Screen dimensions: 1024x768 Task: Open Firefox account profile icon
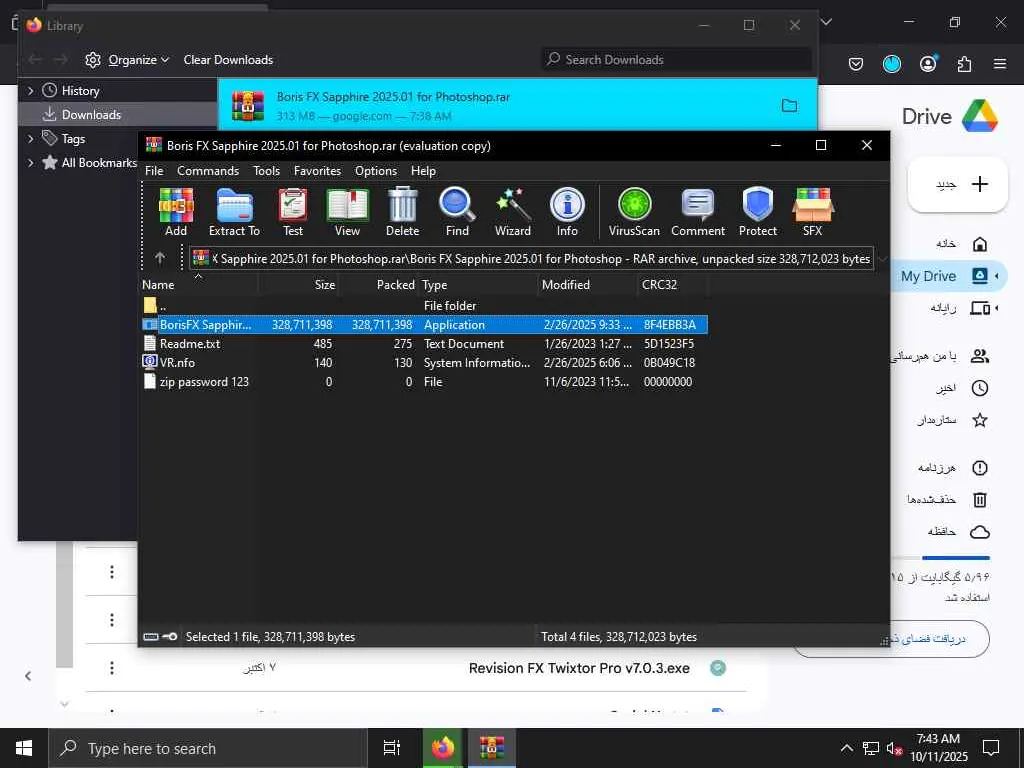[927, 63]
